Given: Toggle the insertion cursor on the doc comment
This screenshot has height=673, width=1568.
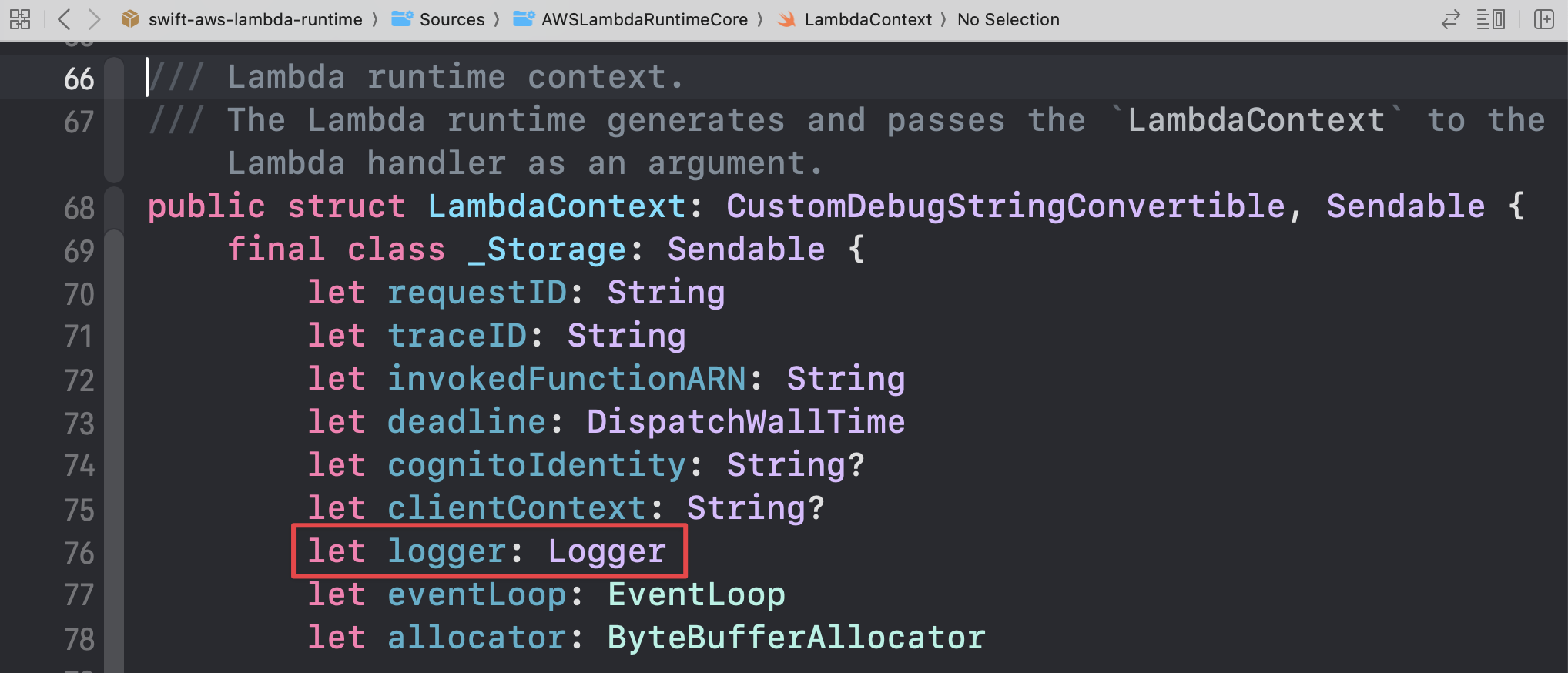Looking at the screenshot, I should [x=148, y=77].
